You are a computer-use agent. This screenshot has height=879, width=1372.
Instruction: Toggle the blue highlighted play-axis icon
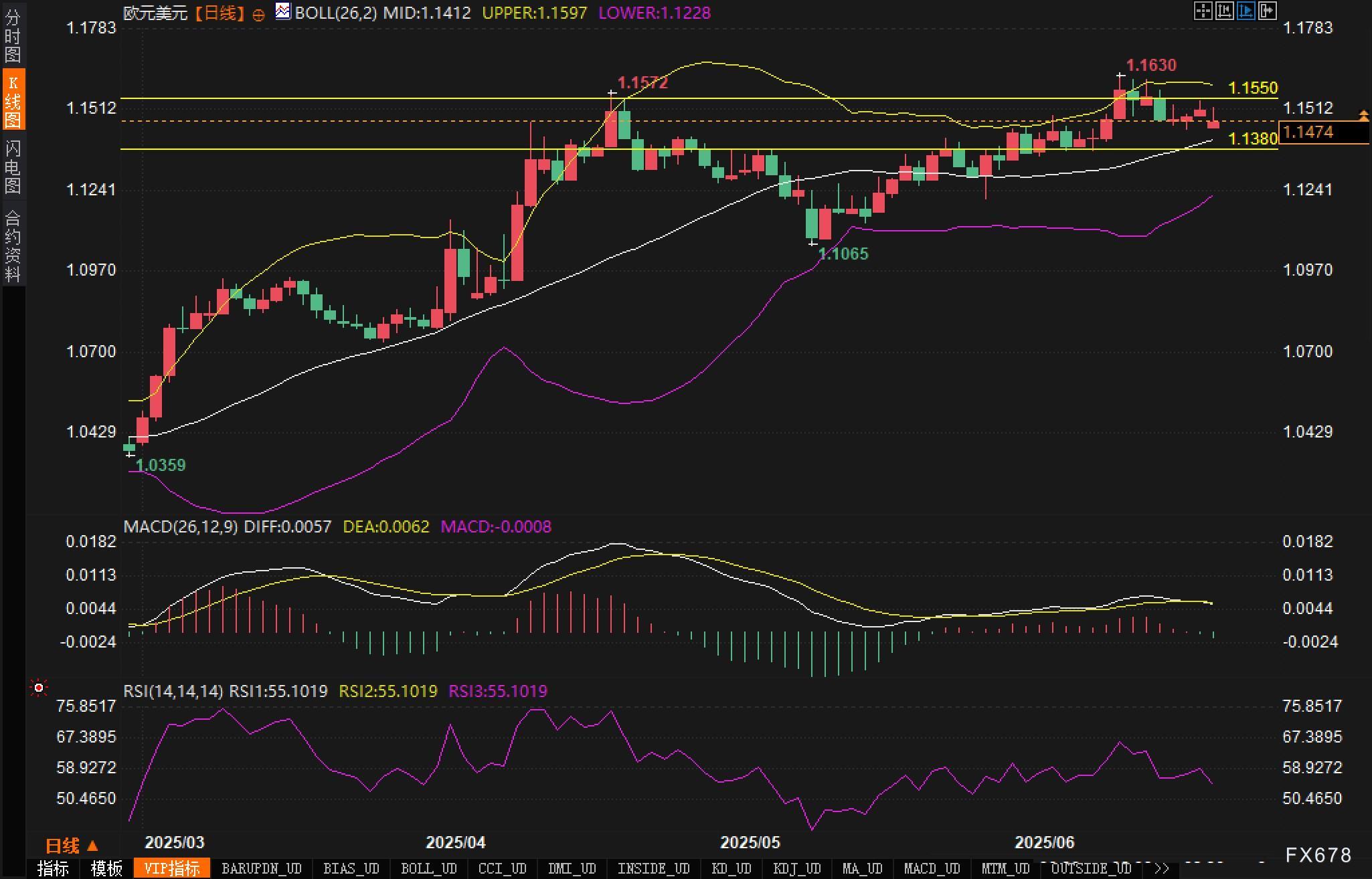click(1246, 11)
